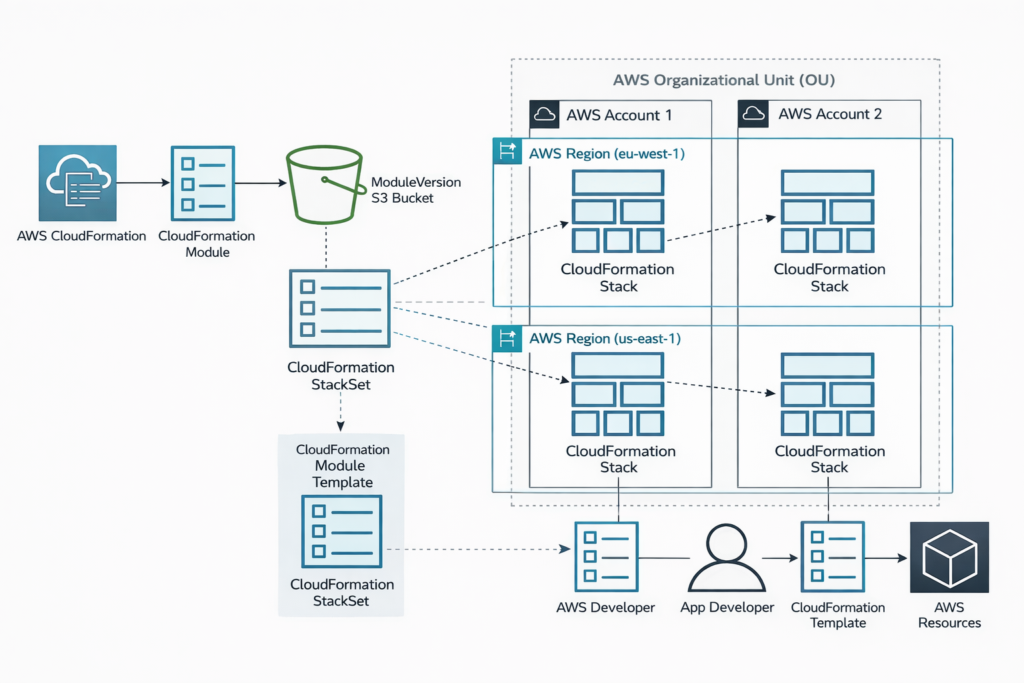The height and width of the screenshot is (683, 1024).
Task: Click the cloud icon beside AWS Account 2
Action: point(753,115)
